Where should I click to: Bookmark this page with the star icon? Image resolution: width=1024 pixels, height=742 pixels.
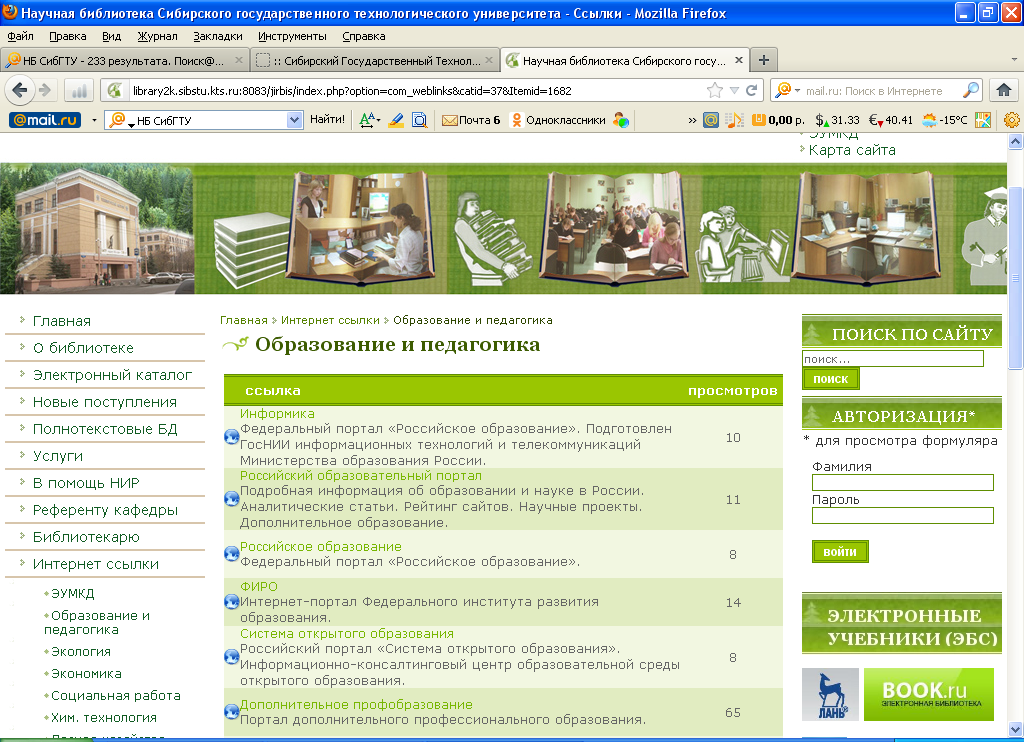[715, 90]
